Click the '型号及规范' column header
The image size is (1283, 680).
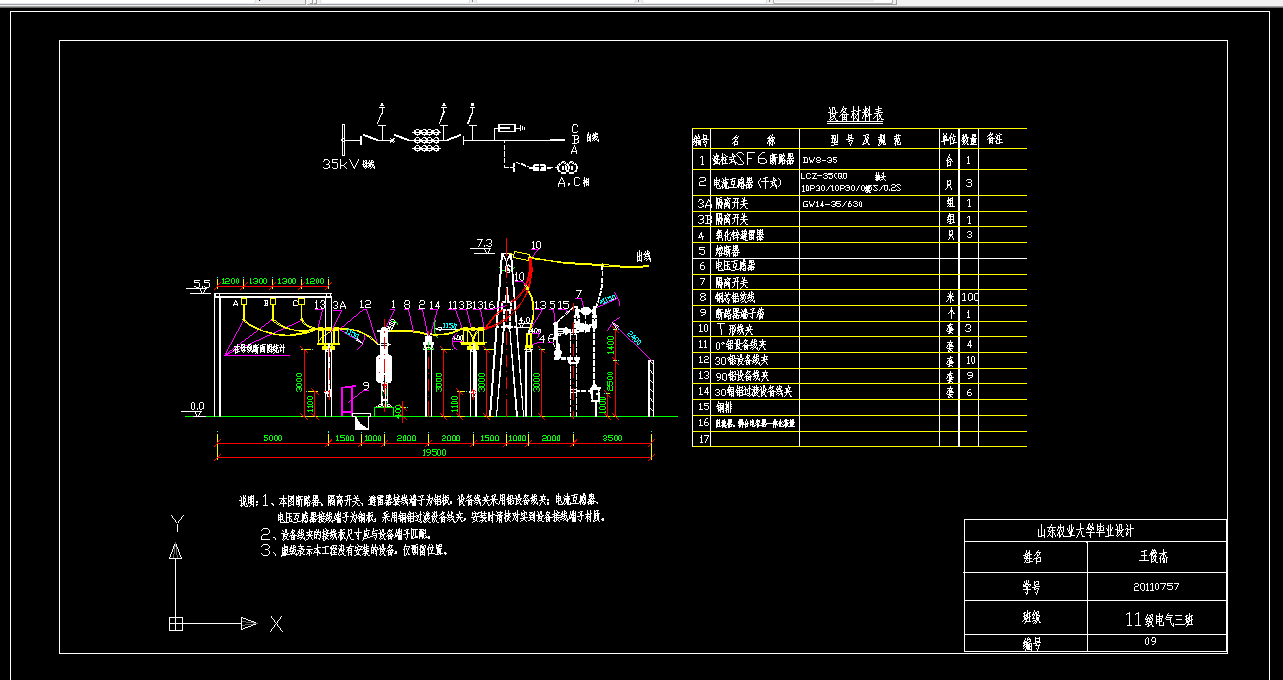pyautogui.click(x=866, y=139)
